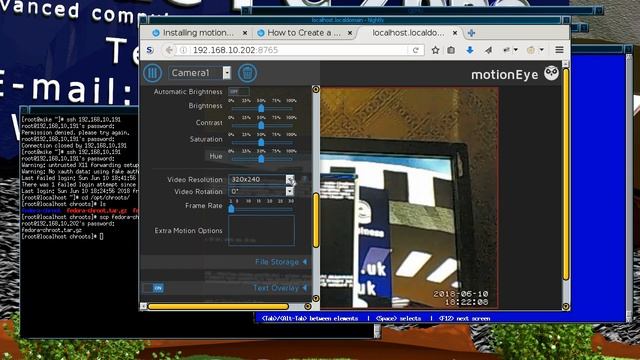640x360 pixels.
Task: Click the camera live video frame
Action: click(x=409, y=198)
